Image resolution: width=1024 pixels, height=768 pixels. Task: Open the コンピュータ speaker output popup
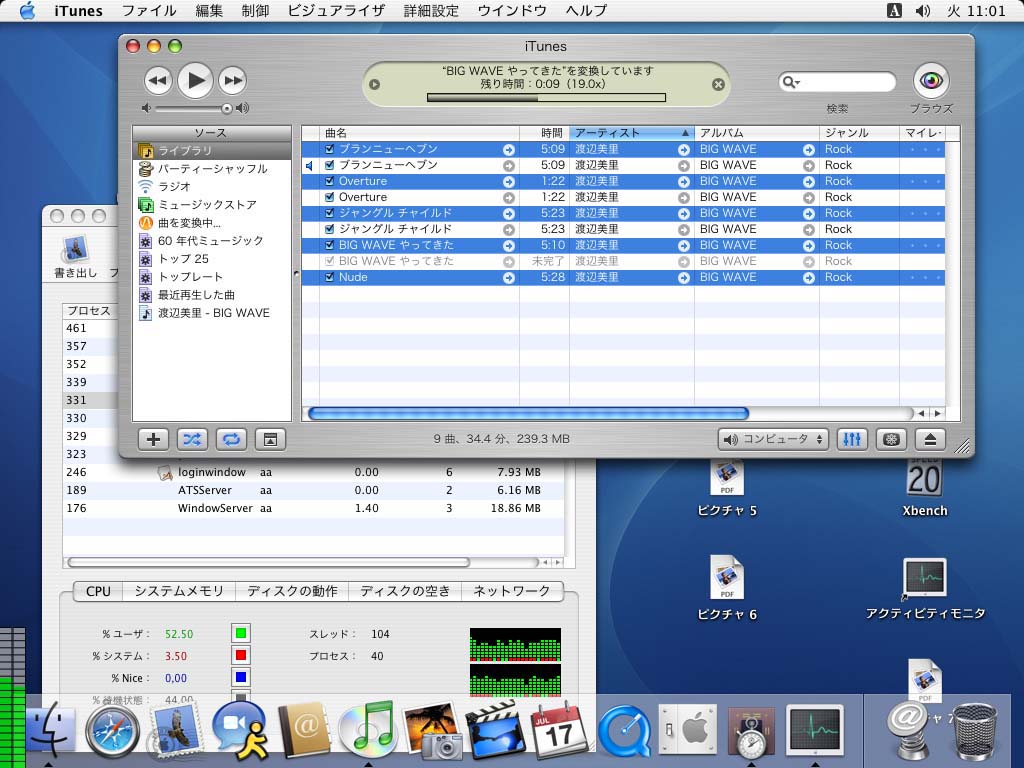click(773, 440)
